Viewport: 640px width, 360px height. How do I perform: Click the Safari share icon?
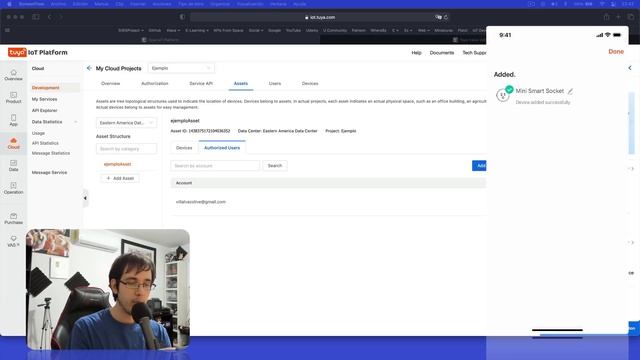click(x=607, y=17)
